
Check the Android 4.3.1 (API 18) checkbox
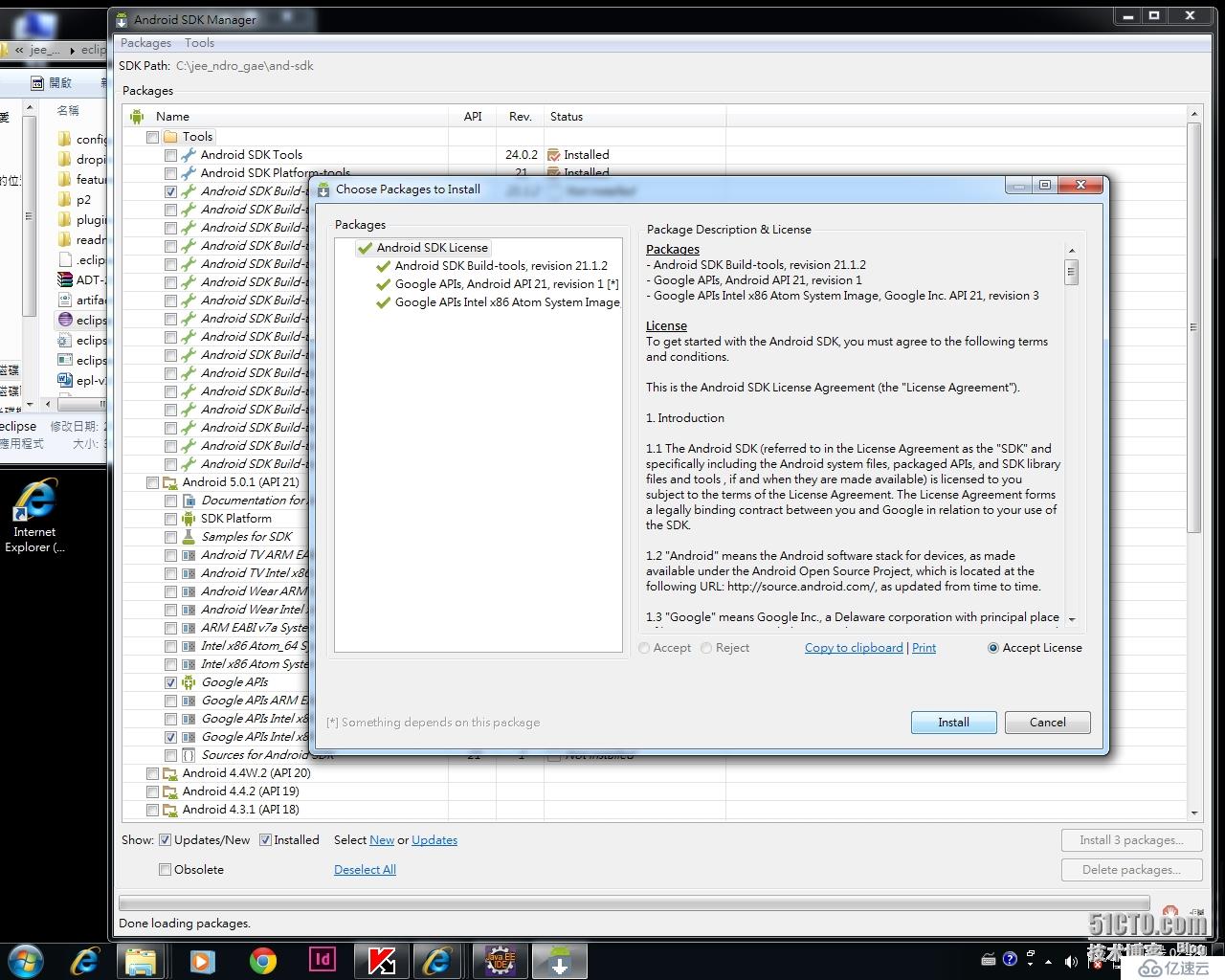tap(152, 810)
